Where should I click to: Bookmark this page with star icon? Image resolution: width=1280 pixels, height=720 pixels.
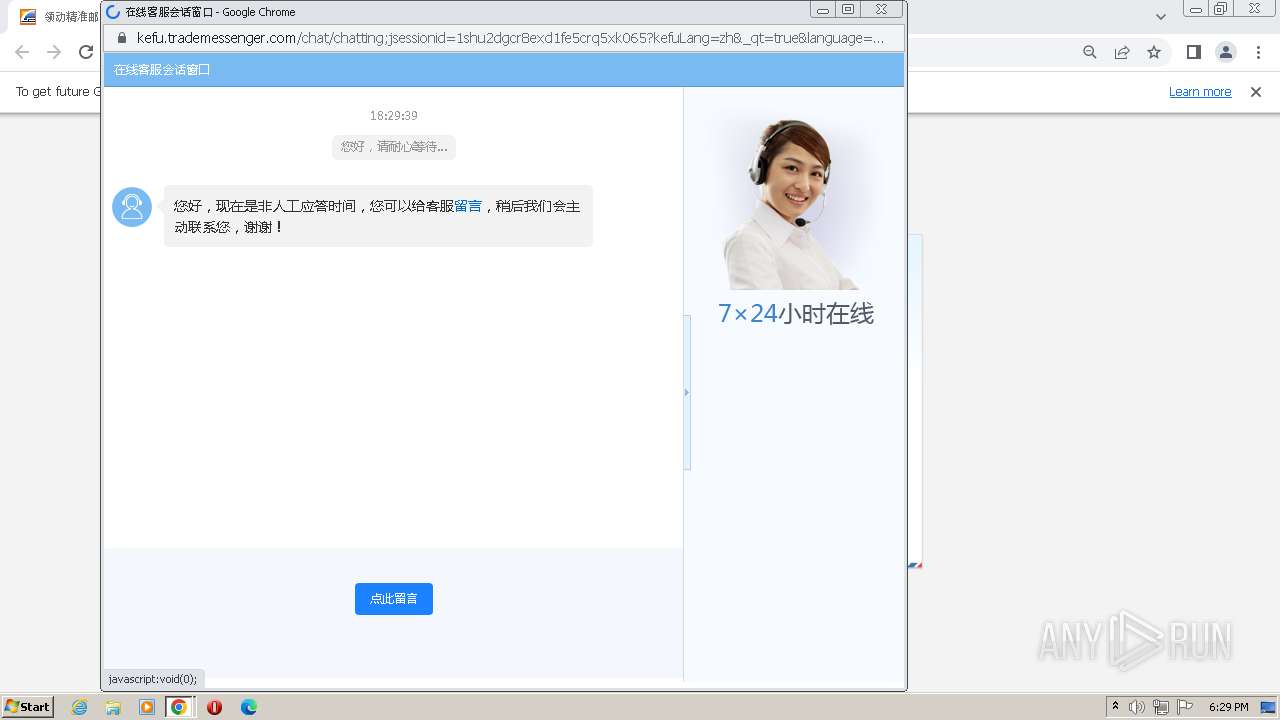click(1154, 52)
